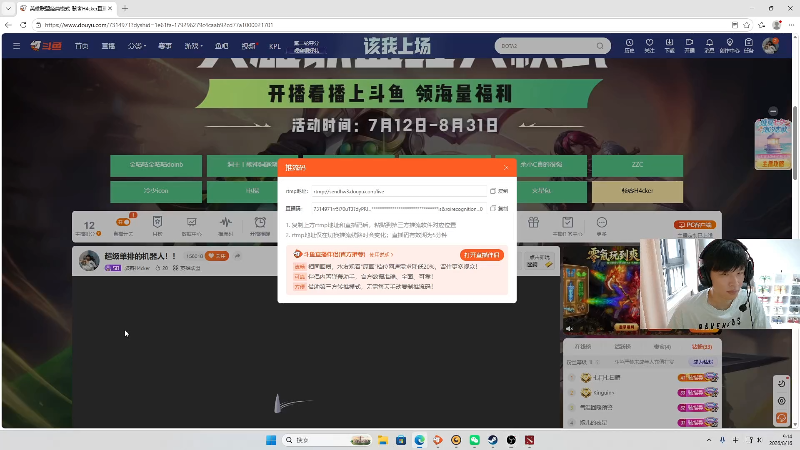800x450 pixels.
Task: Open the game ad thumbnail beside the webcam
Action: click(x=602, y=289)
